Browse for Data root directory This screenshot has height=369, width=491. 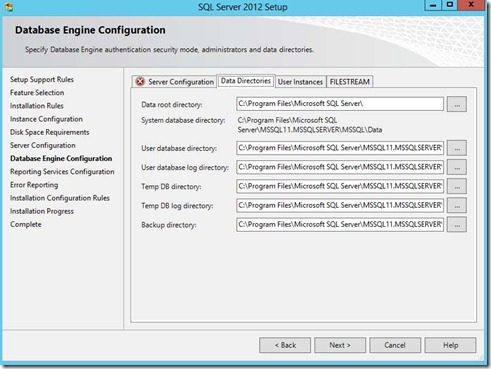point(457,104)
